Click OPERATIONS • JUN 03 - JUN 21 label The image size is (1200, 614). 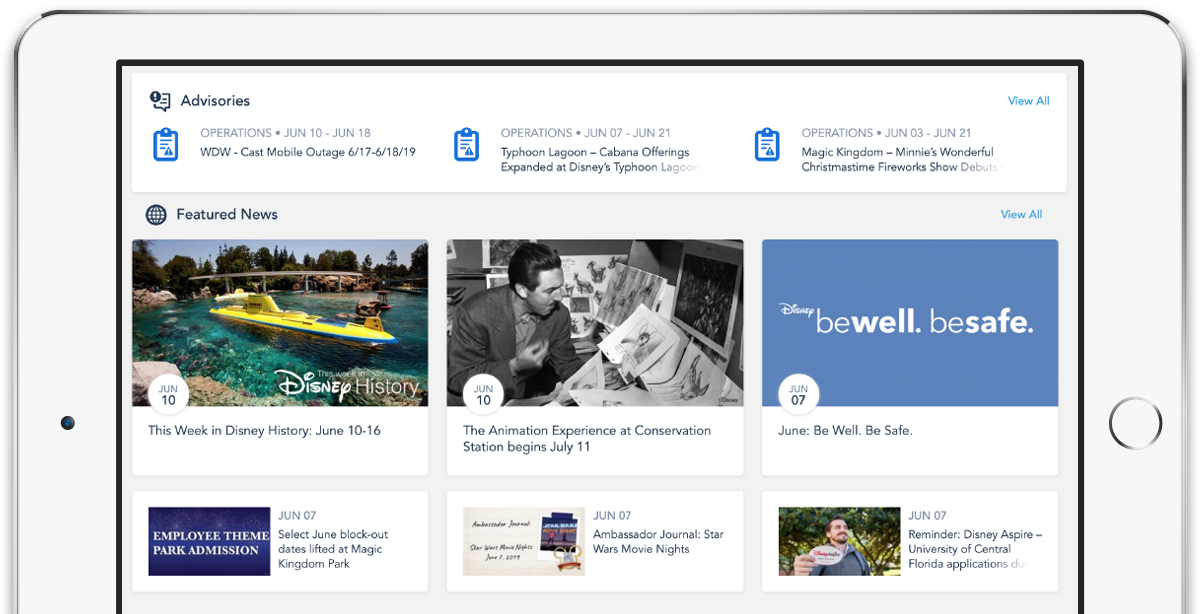[886, 133]
